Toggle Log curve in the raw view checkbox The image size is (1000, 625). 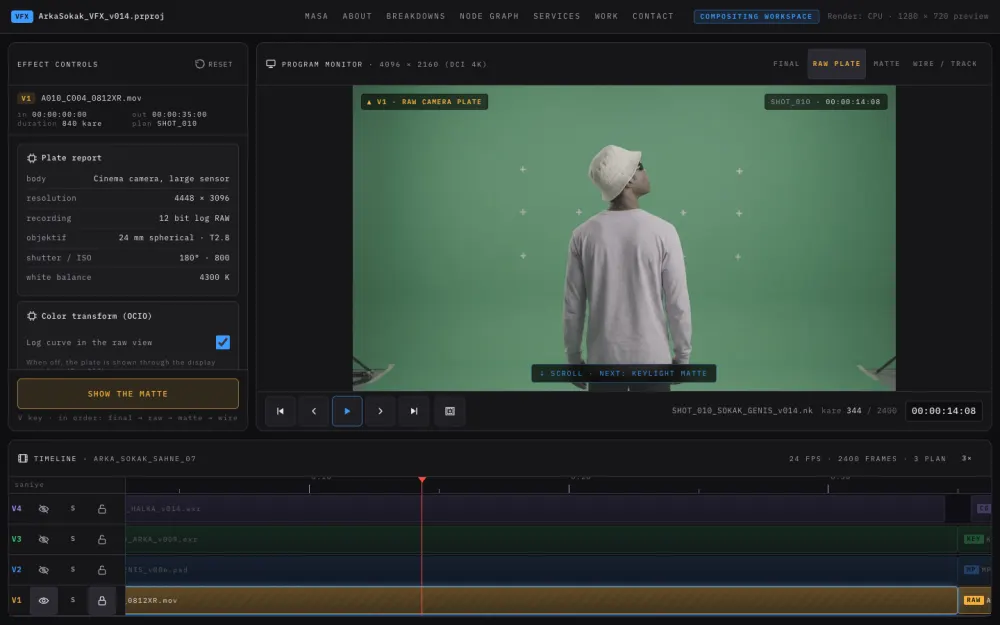(x=223, y=342)
